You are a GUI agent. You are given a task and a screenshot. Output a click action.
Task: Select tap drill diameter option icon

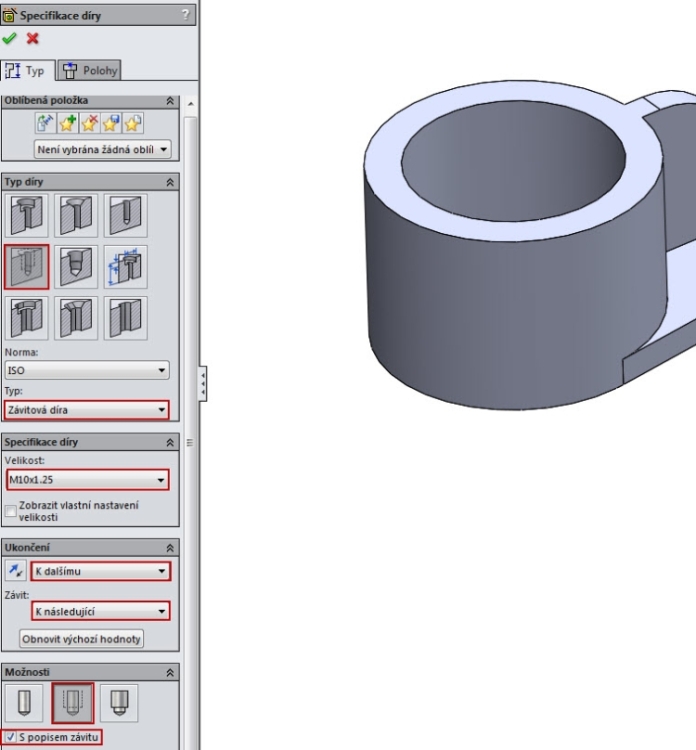24,703
